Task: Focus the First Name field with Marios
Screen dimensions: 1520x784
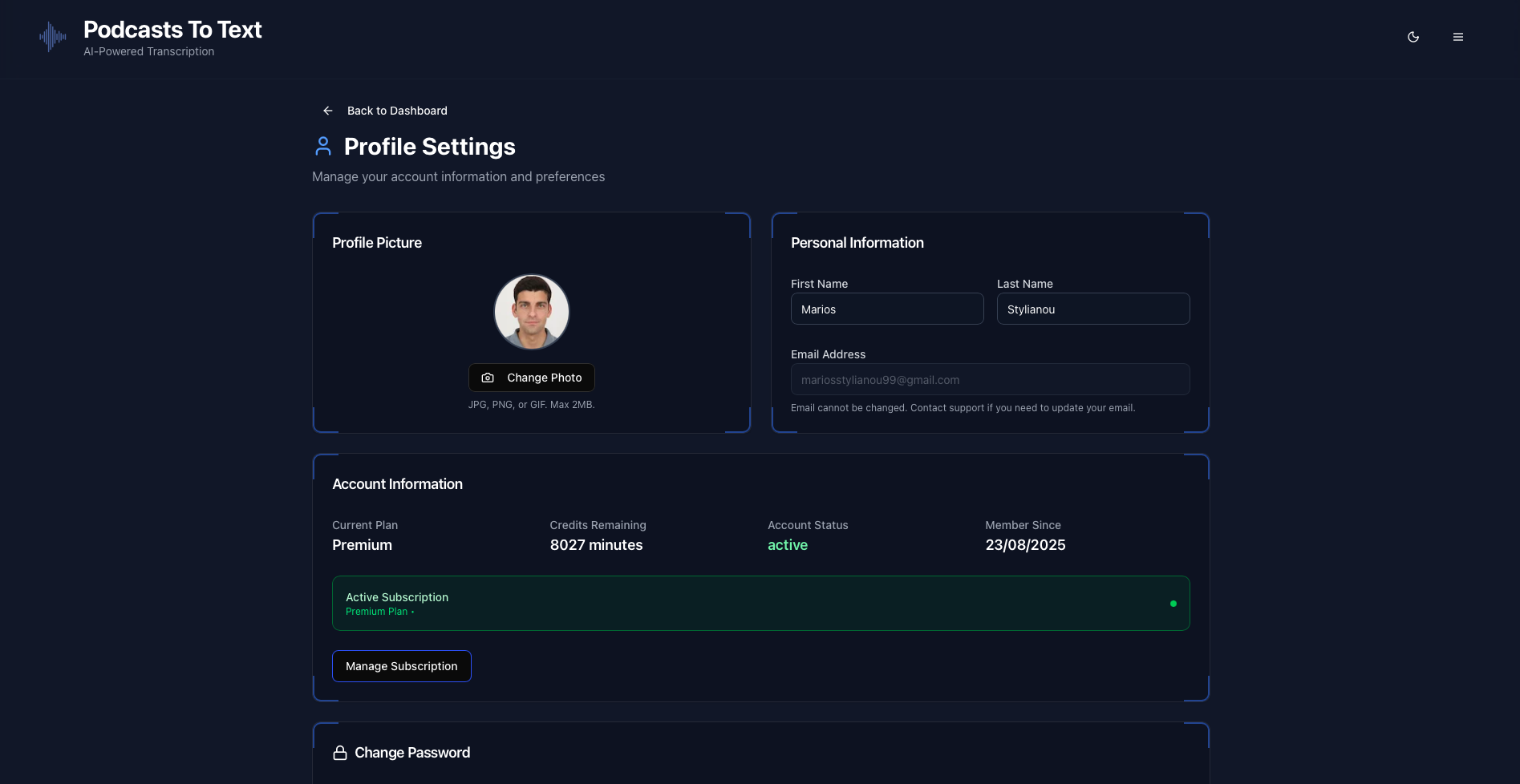Action: [887, 309]
